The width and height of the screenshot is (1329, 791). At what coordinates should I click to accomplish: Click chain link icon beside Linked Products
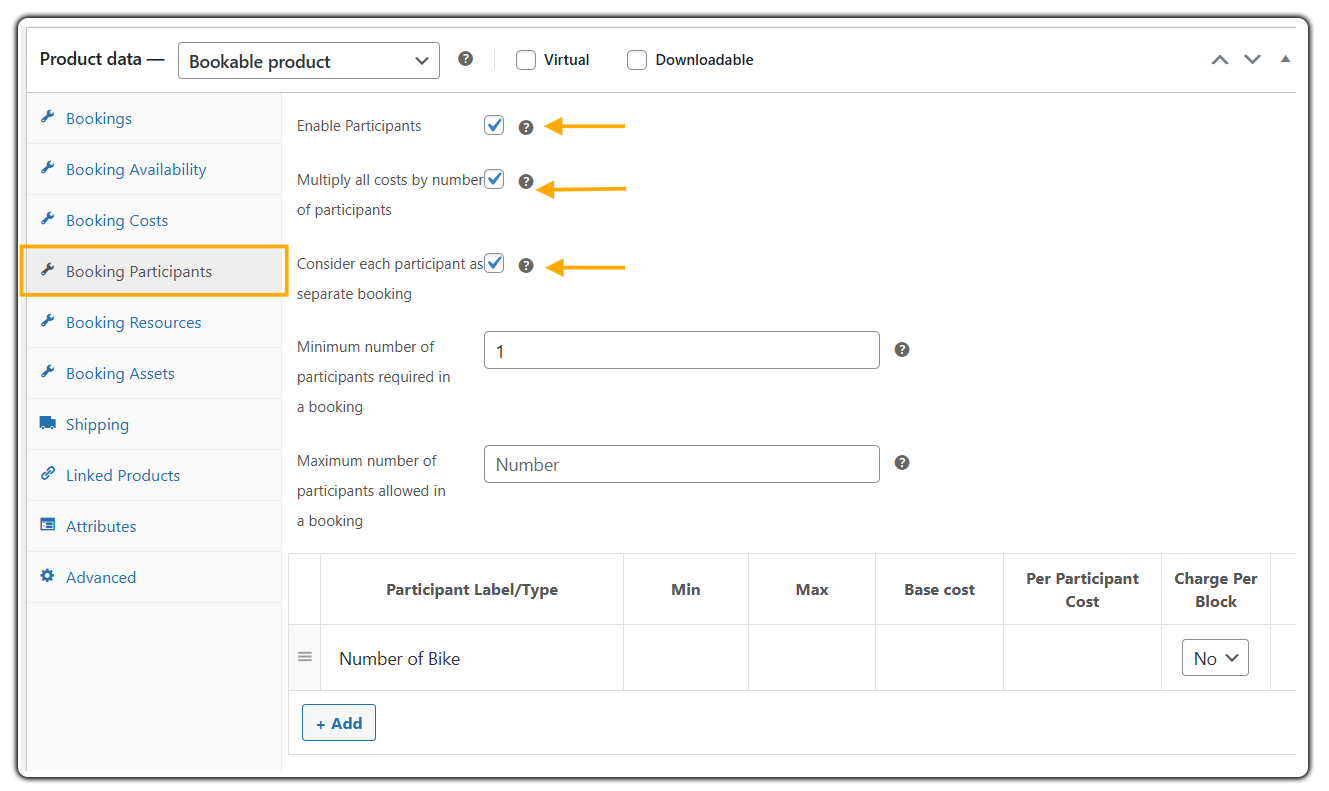(47, 474)
